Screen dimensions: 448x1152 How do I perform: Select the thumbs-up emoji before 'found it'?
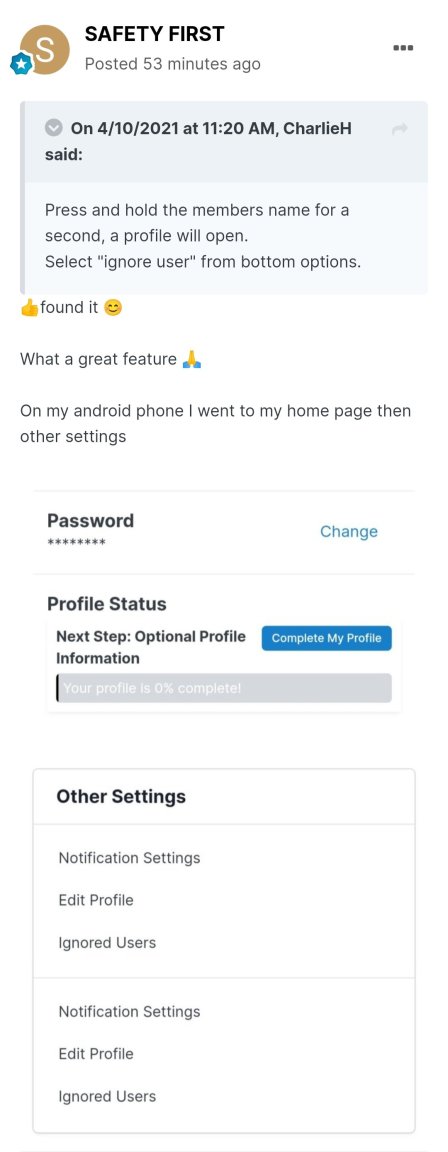29,309
